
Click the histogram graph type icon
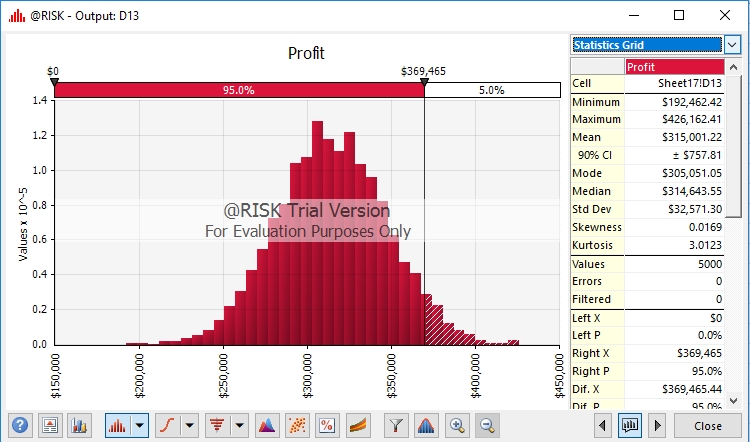[117, 425]
